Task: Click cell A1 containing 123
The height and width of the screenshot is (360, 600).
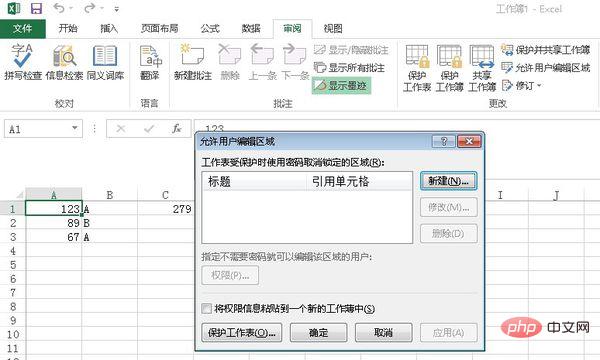Action: 54,209
